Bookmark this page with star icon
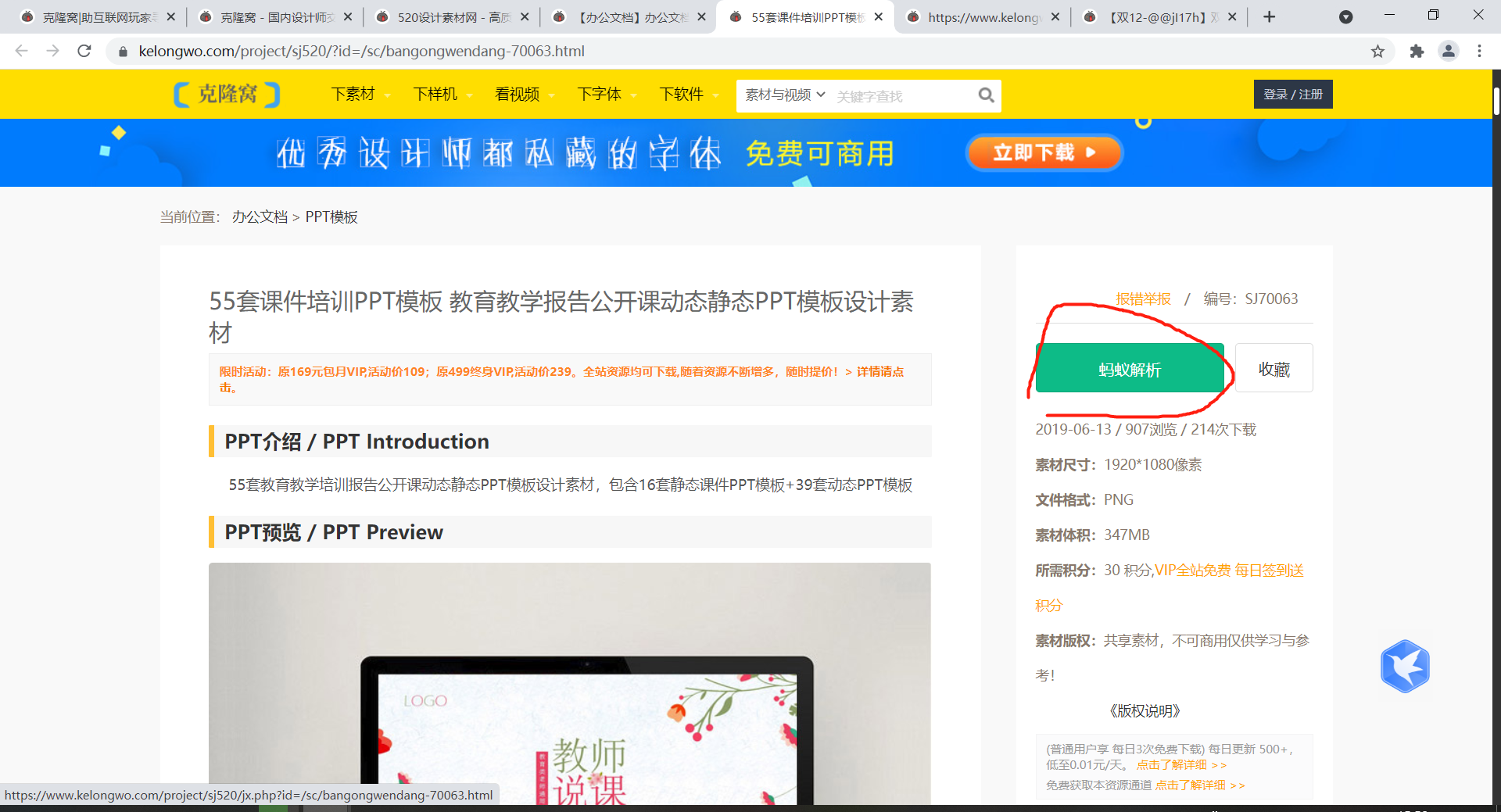Screen dimensions: 1501x812 1377,51
